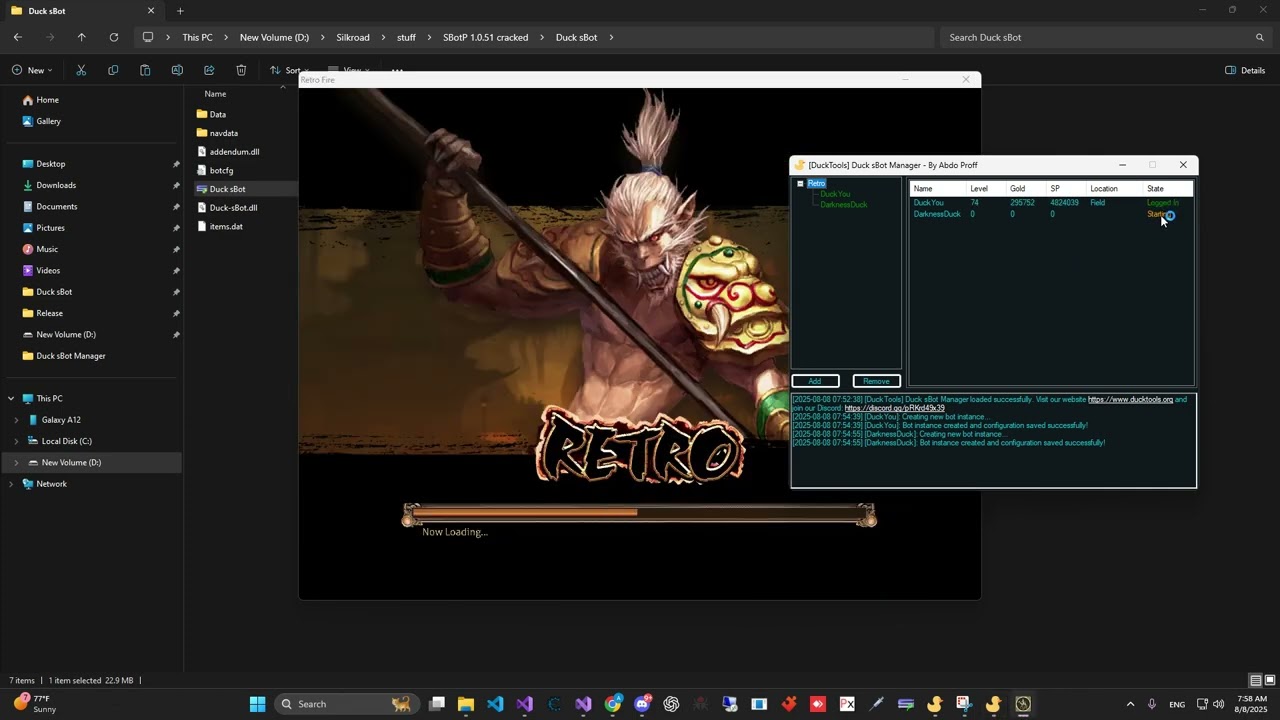
Task: Toggle the Details pane in Explorer
Action: 1245,70
